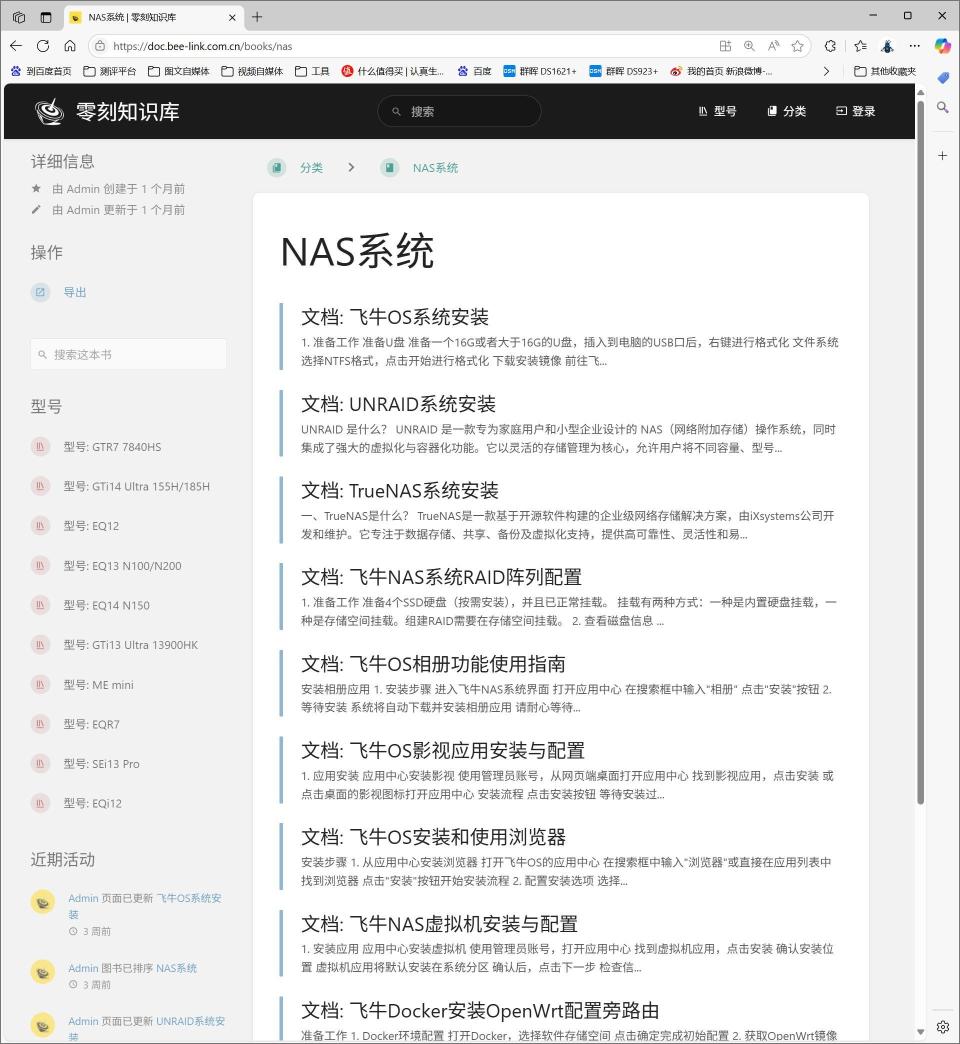Click the page vertical scrollbar thumb

(921, 453)
